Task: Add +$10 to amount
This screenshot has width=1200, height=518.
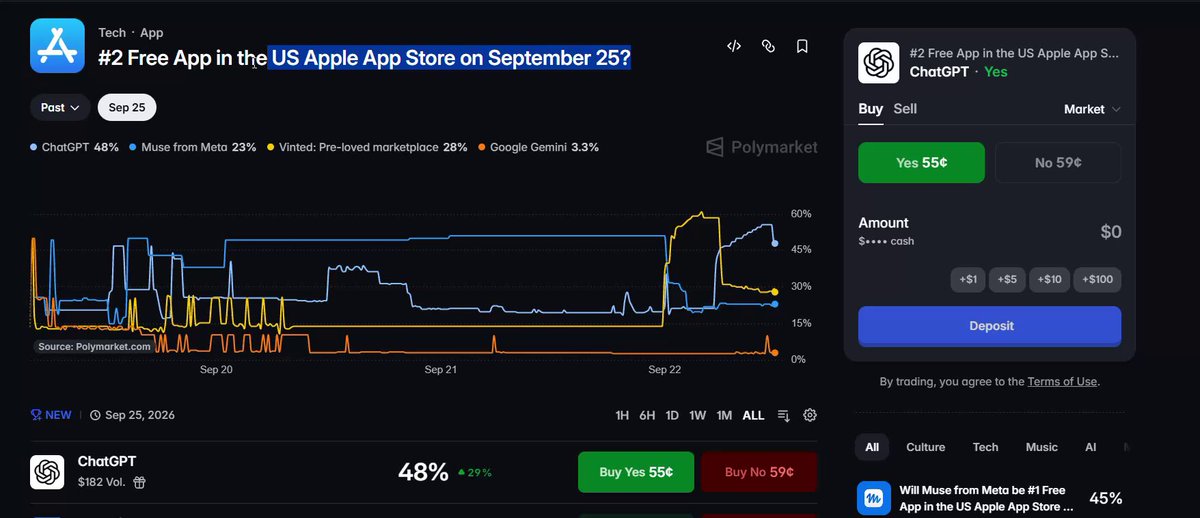Action: pyautogui.click(x=1050, y=280)
